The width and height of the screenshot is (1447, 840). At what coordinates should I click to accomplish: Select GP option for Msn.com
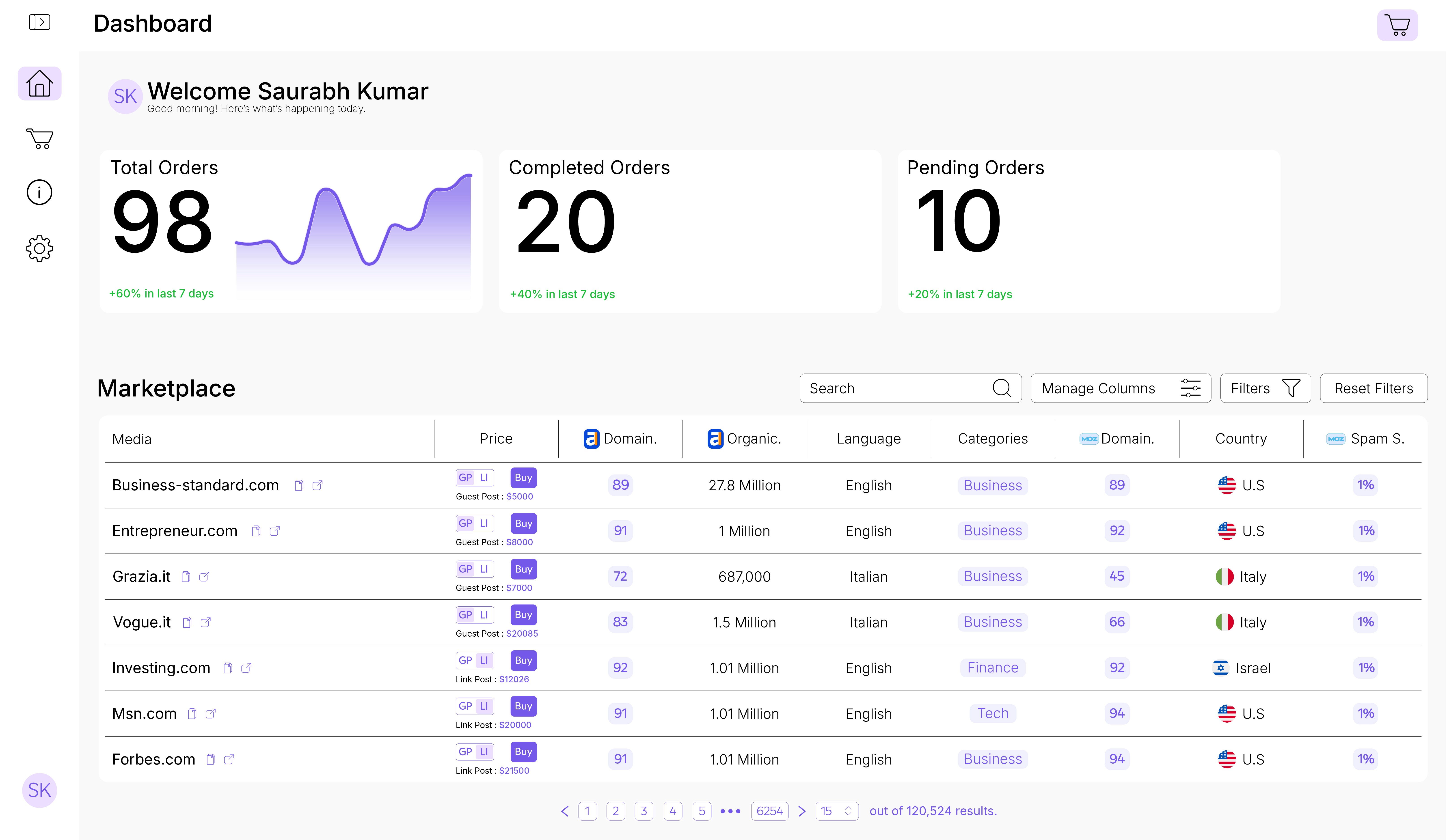tap(465, 706)
